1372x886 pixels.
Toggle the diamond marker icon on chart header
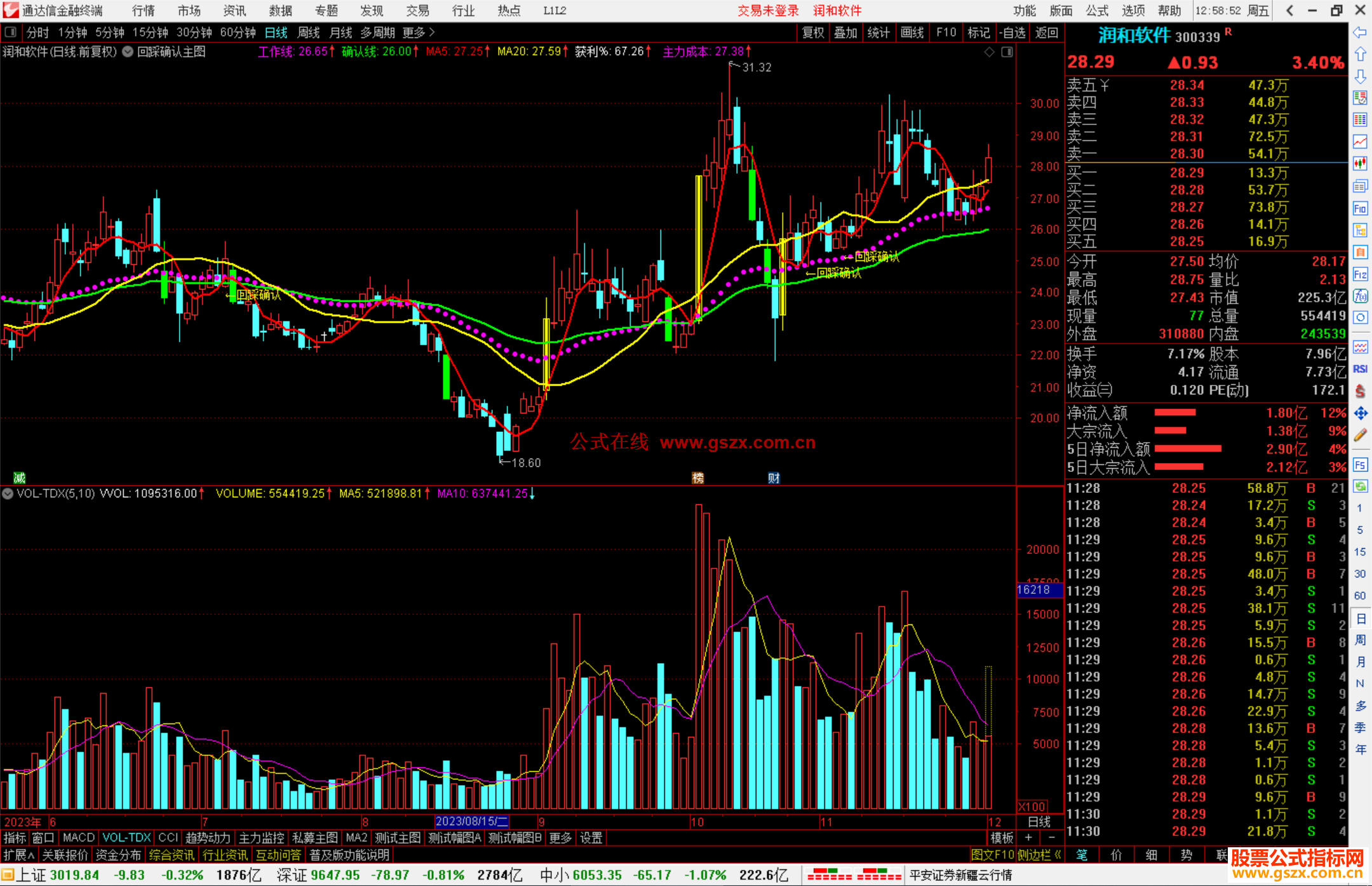click(x=990, y=52)
